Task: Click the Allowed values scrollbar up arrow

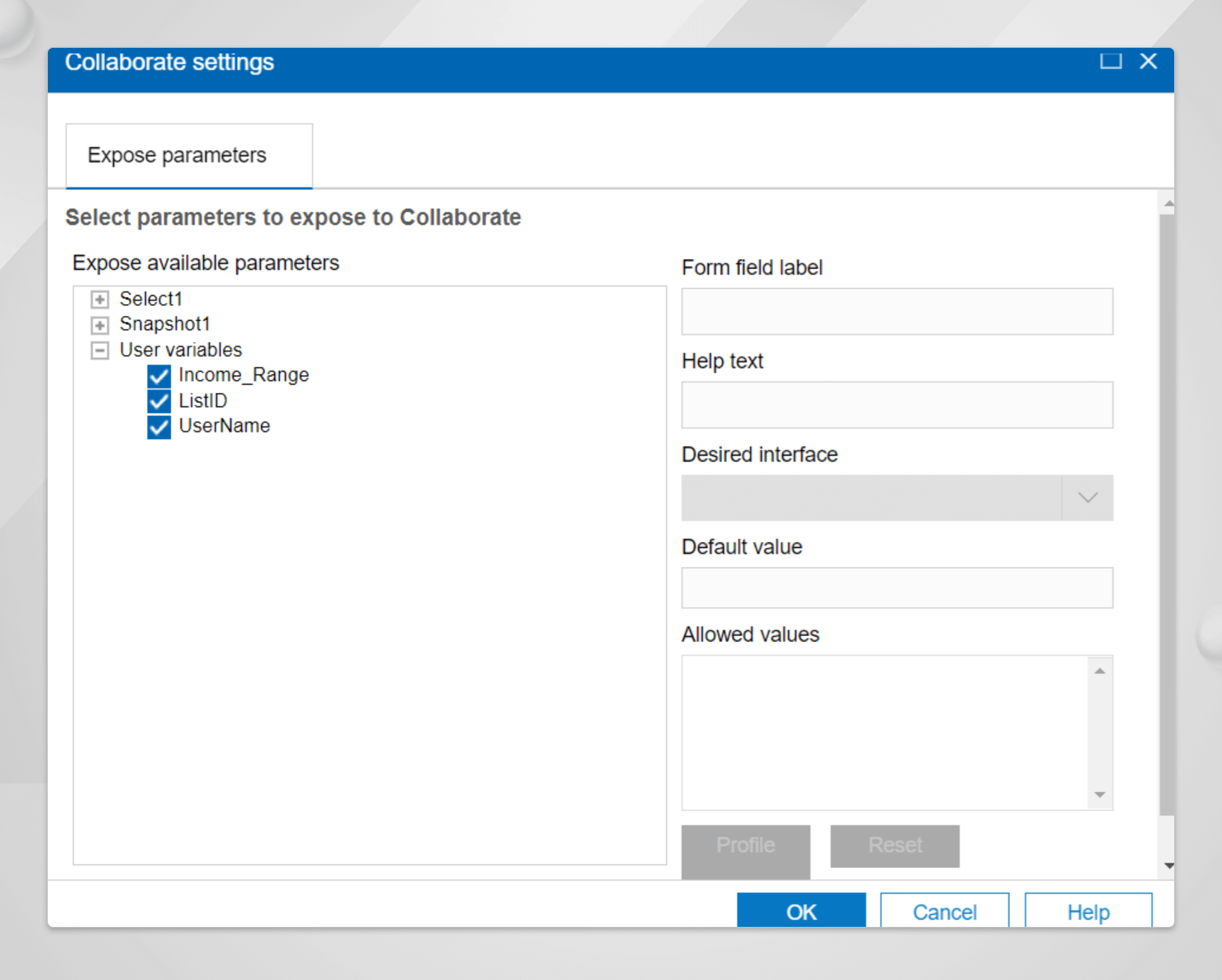Action: pos(1099,672)
